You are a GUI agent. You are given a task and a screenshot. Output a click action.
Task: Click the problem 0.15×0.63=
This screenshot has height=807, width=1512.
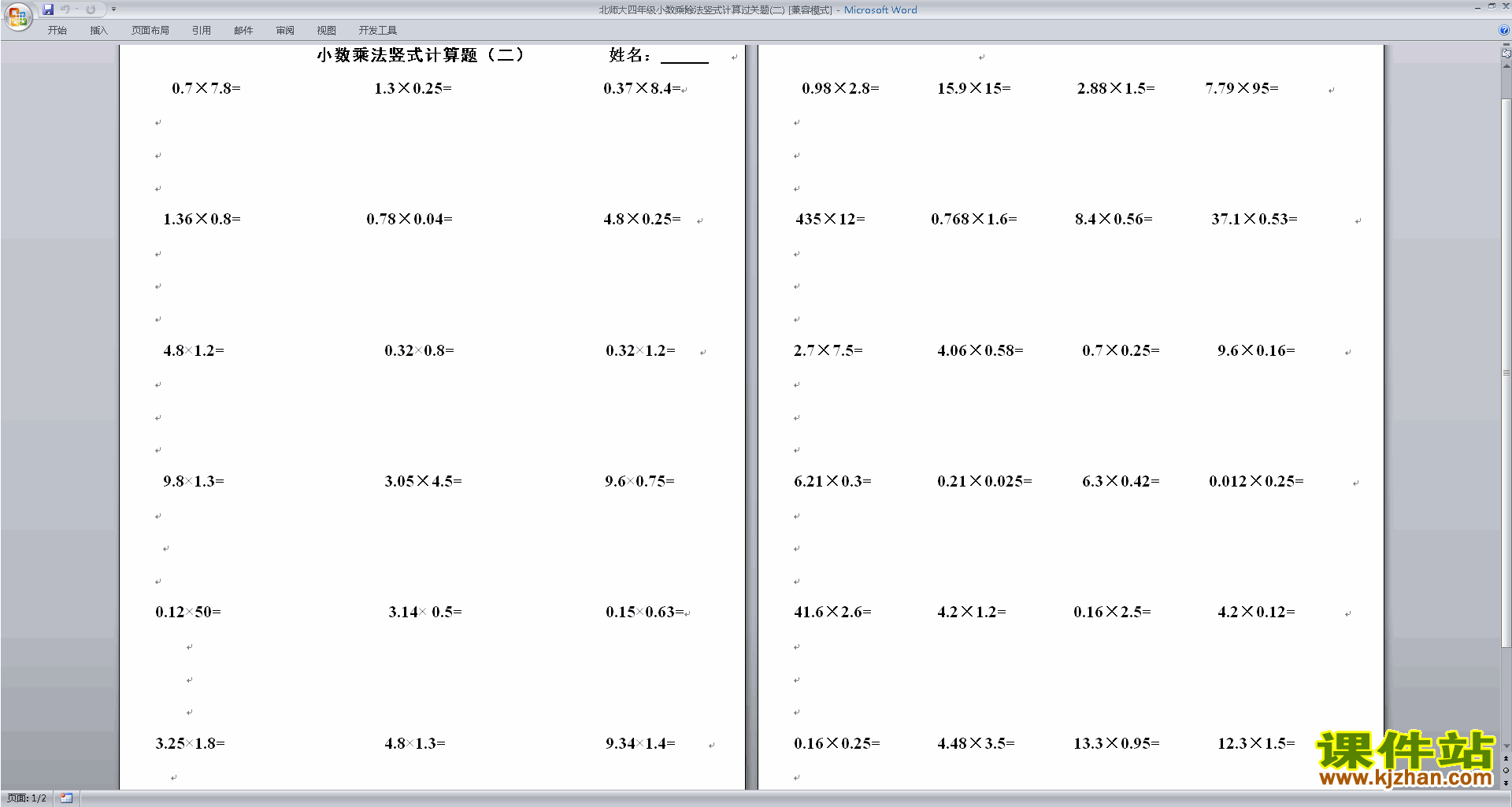645,612
